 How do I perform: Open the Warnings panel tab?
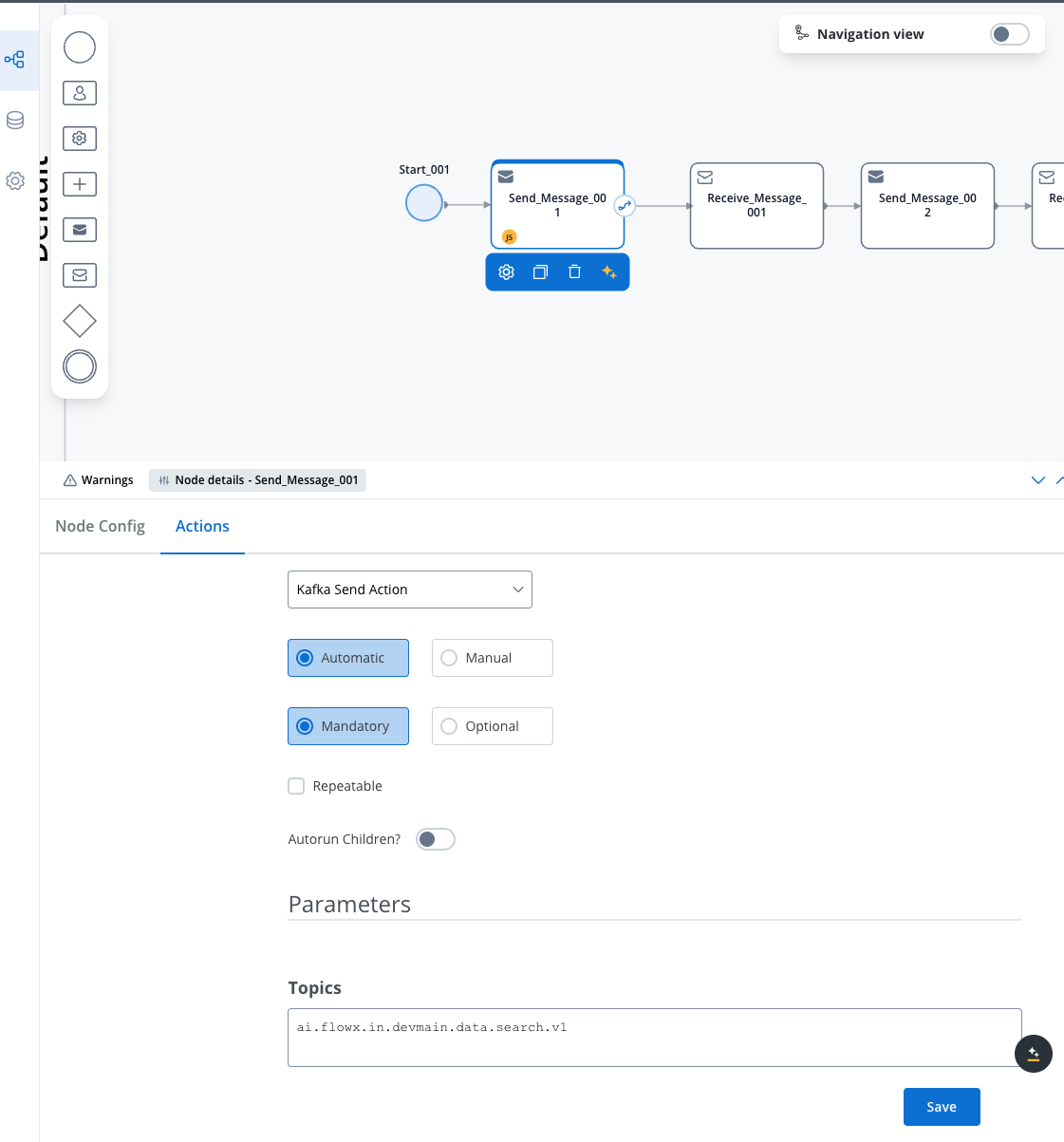99,480
